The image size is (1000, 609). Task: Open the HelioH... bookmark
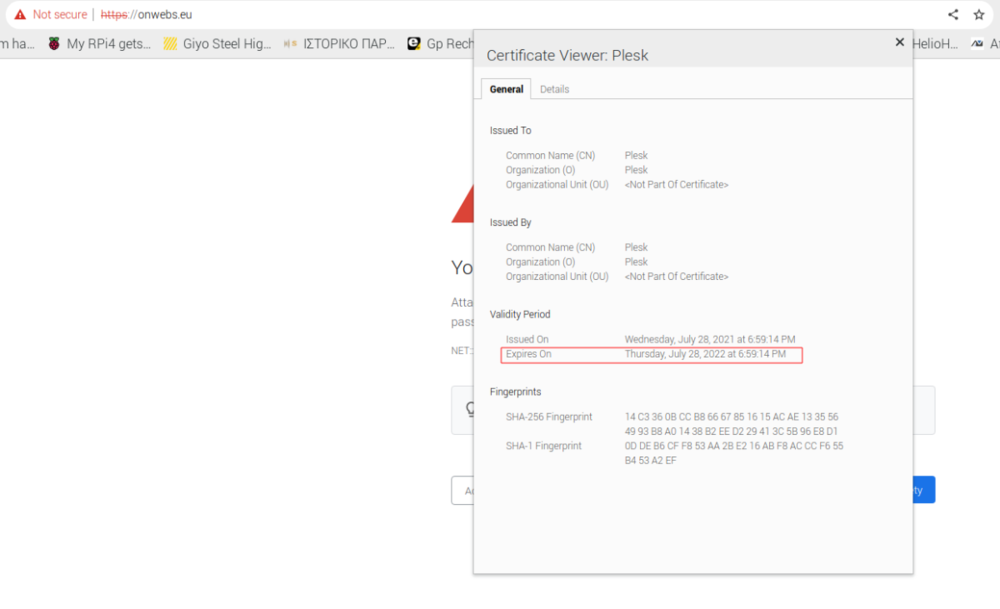point(935,43)
